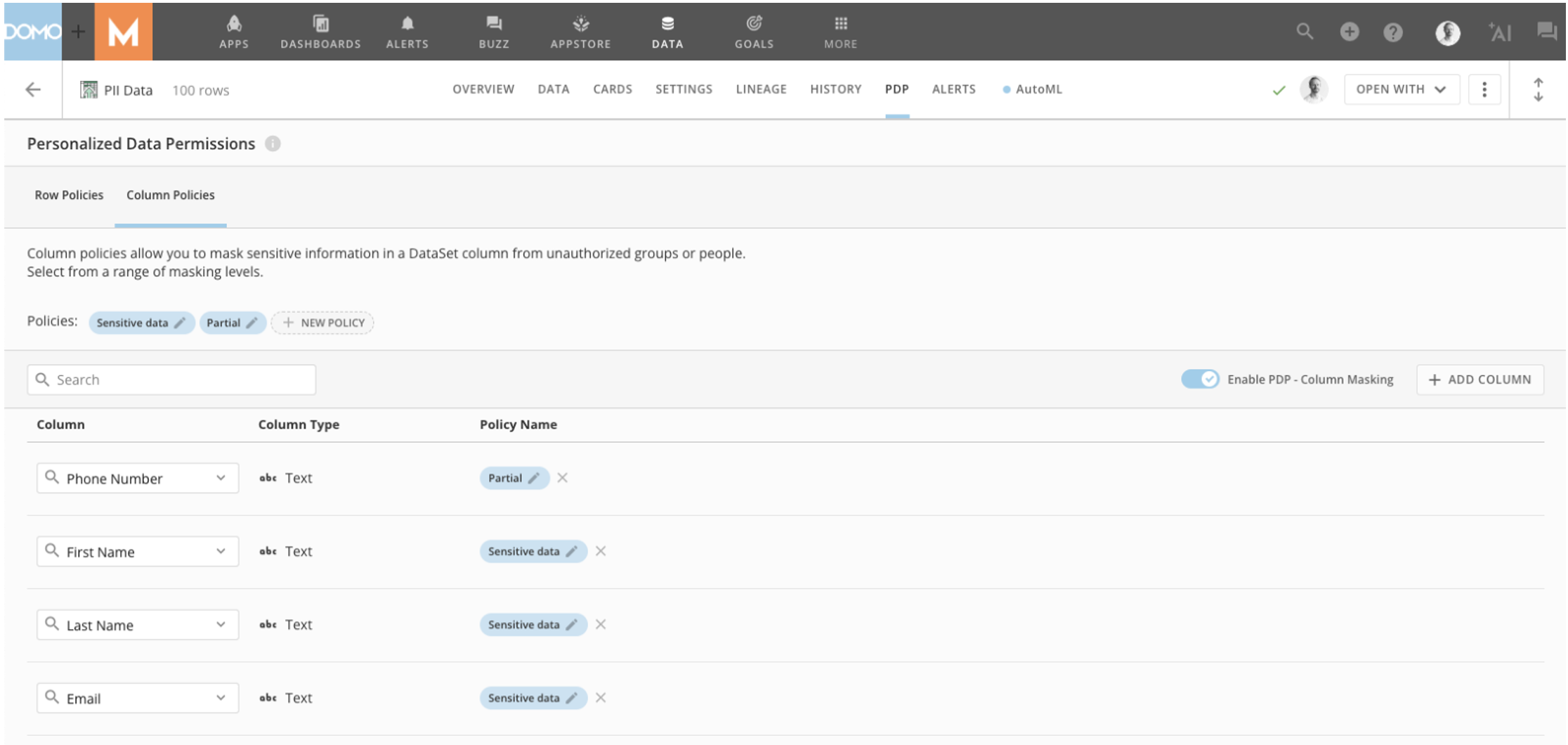
Task: Edit Sensitive data pencil in Email row
Action: pos(572,698)
